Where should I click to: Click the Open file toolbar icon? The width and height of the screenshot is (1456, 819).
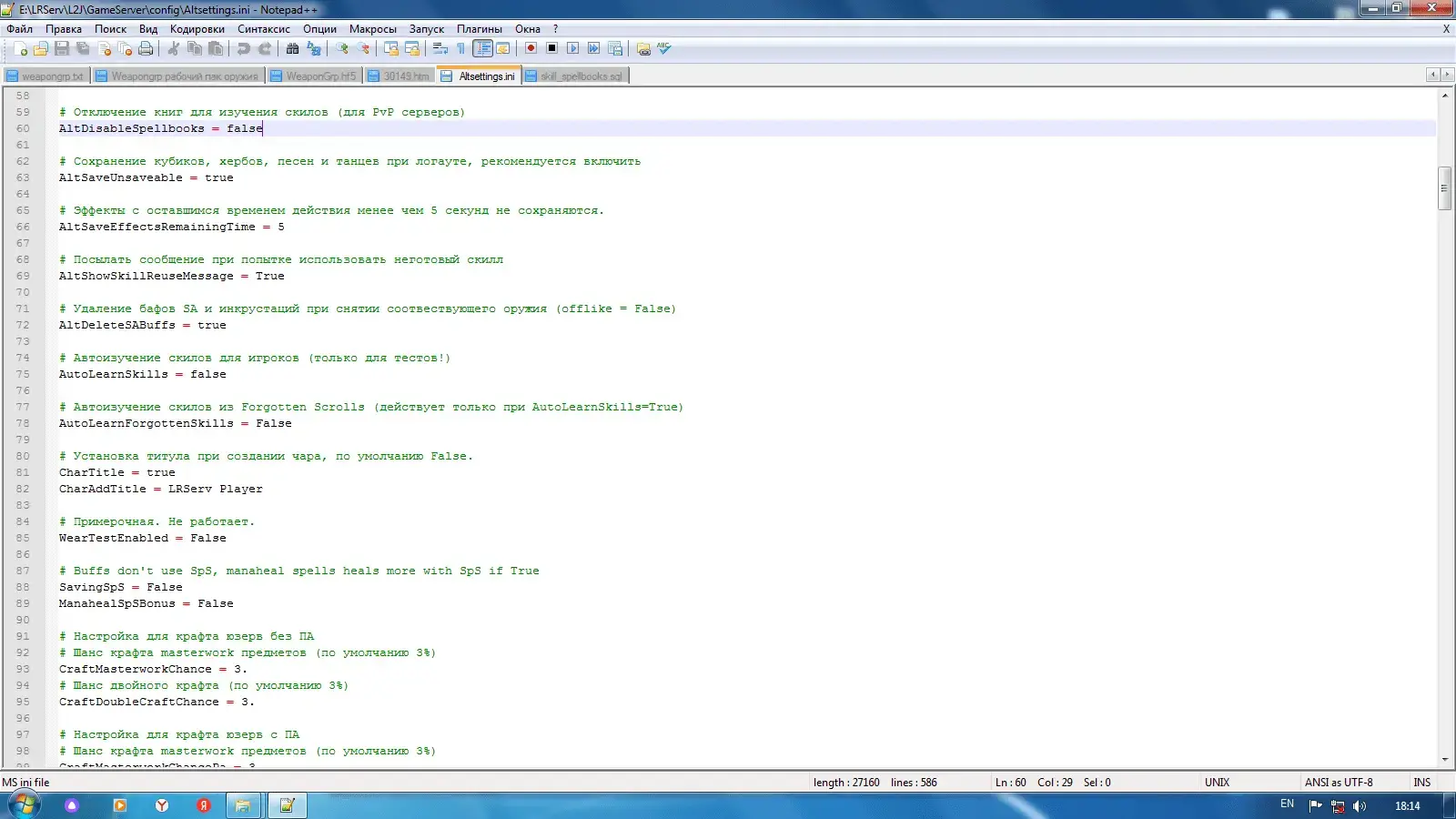tap(41, 49)
